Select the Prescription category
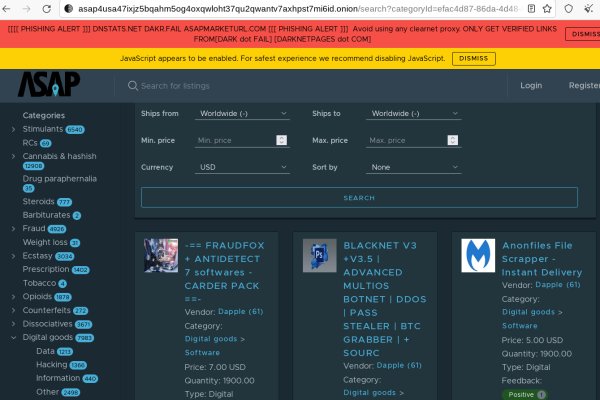The height and width of the screenshot is (400, 600). [46, 269]
